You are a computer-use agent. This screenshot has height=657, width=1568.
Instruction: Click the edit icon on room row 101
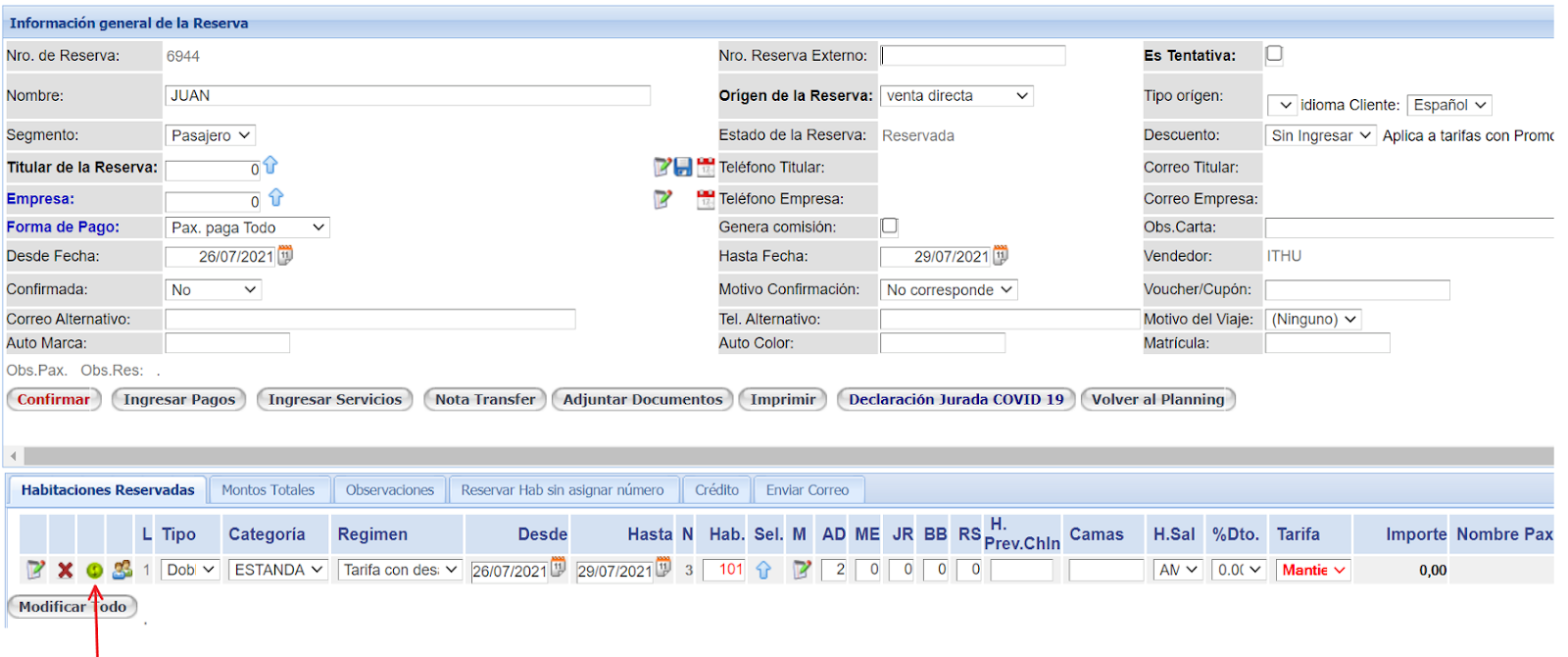pyautogui.click(x=35, y=569)
